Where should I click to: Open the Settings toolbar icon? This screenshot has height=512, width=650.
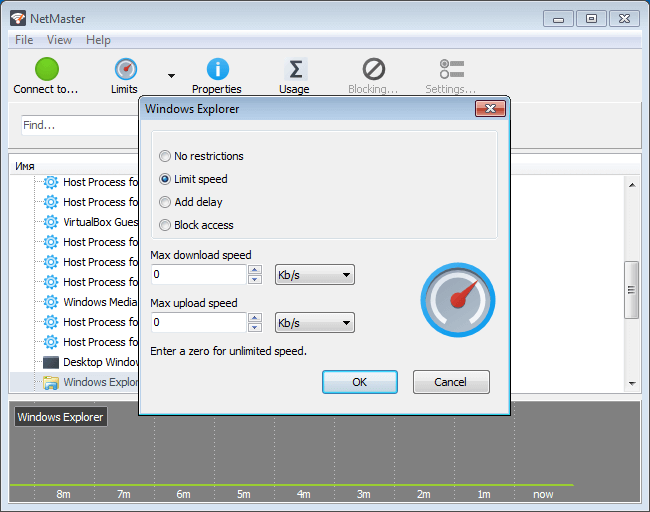click(x=451, y=69)
